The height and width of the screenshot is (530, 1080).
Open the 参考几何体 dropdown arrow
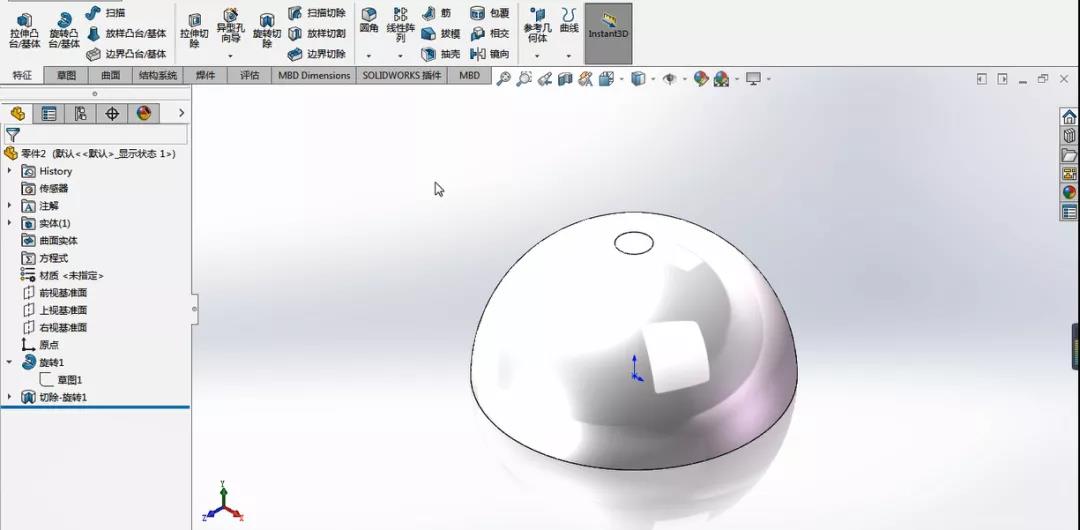537,56
